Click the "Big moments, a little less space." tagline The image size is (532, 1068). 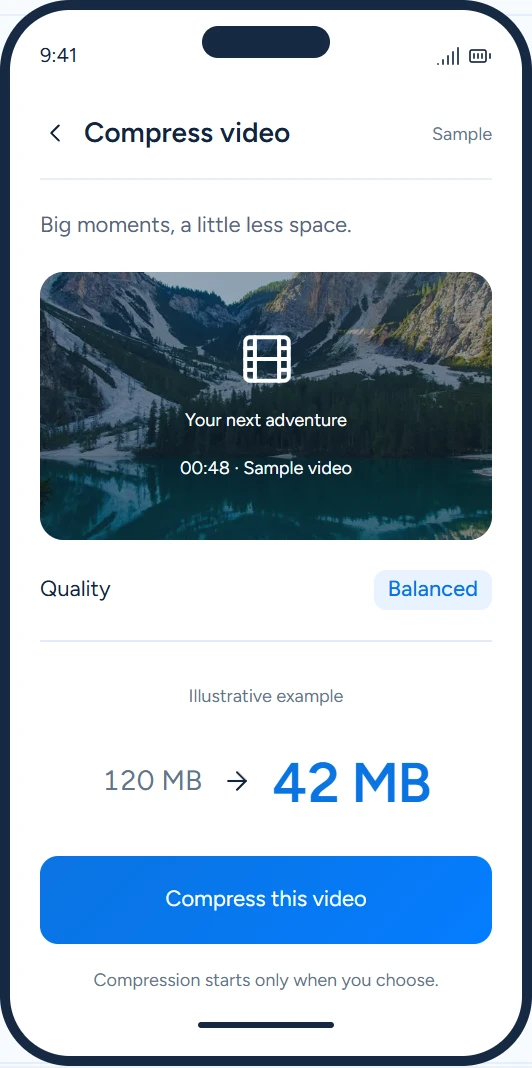pyautogui.click(x=195, y=225)
